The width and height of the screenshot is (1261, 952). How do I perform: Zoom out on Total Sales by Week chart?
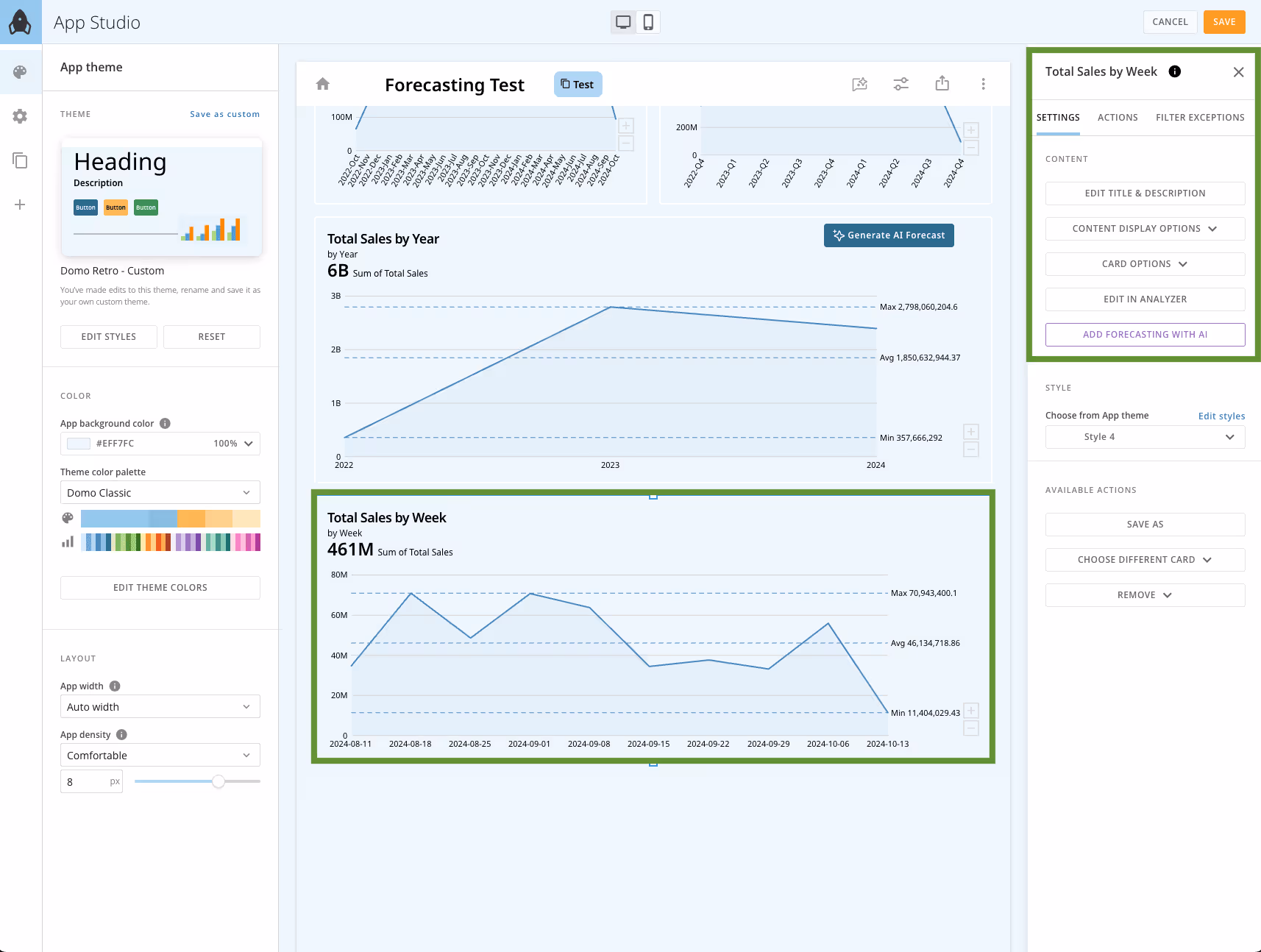971,728
